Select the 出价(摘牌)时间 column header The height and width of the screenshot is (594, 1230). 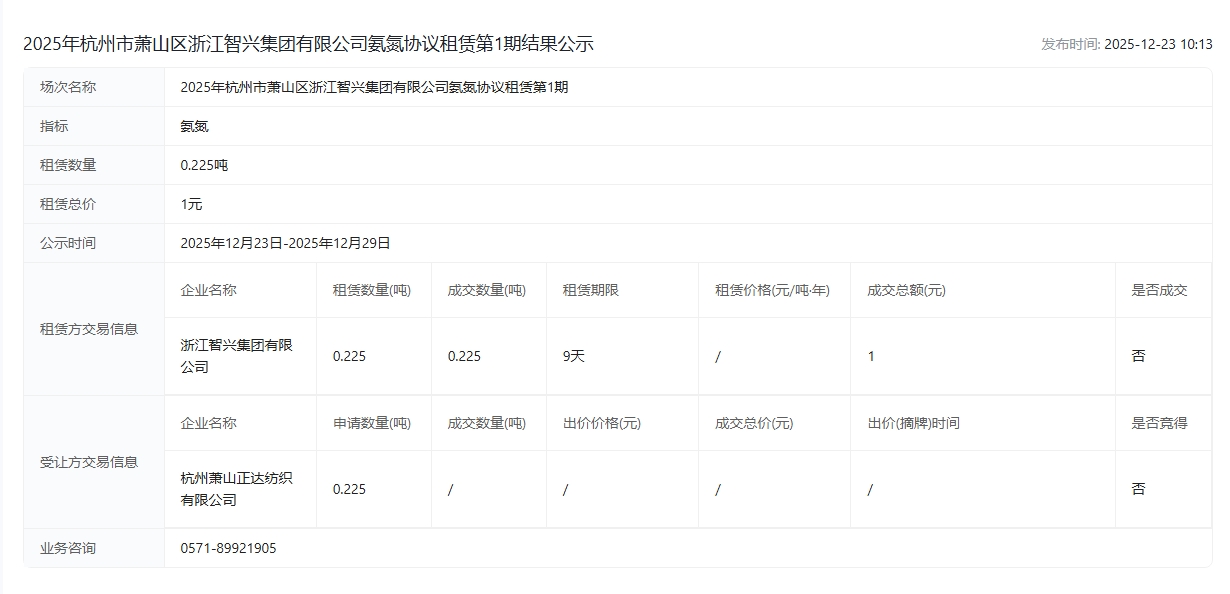(913, 423)
